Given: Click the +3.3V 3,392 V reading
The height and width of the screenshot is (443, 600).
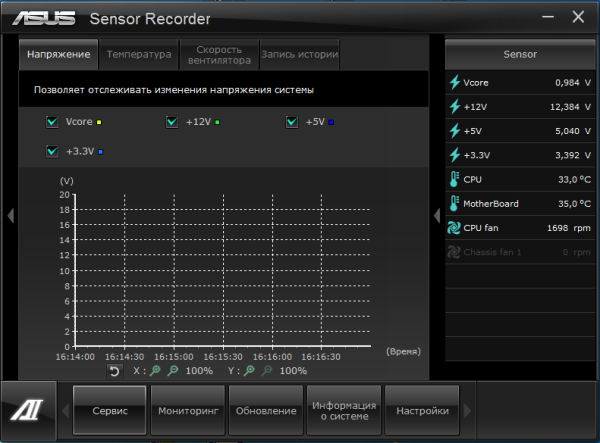Looking at the screenshot, I should point(572,155).
